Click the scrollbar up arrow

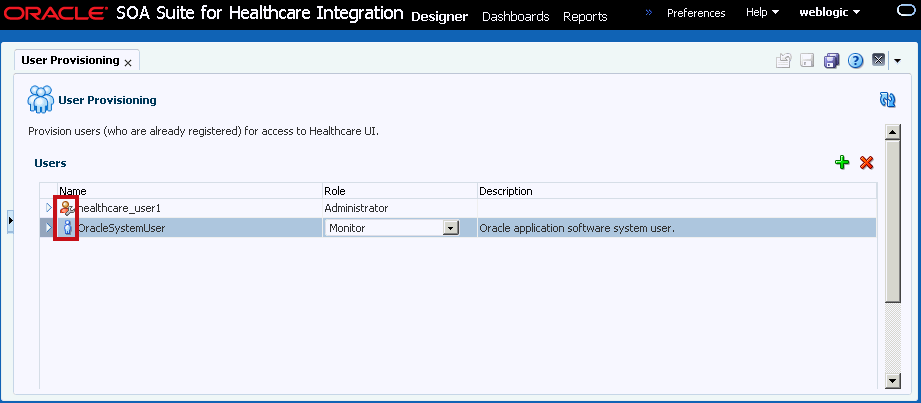892,132
